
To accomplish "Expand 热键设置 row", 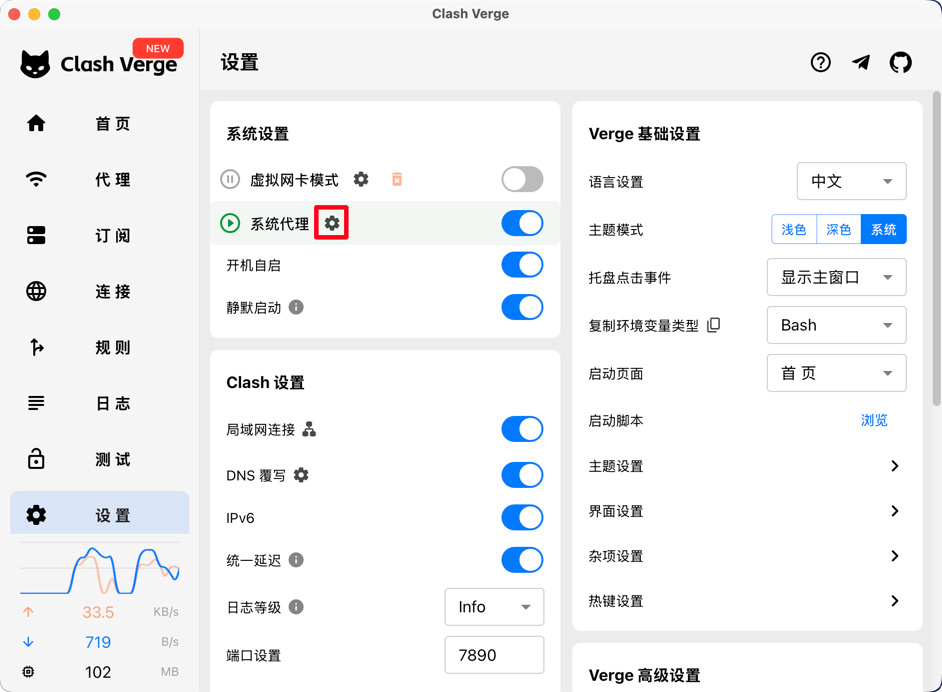I will [747, 601].
